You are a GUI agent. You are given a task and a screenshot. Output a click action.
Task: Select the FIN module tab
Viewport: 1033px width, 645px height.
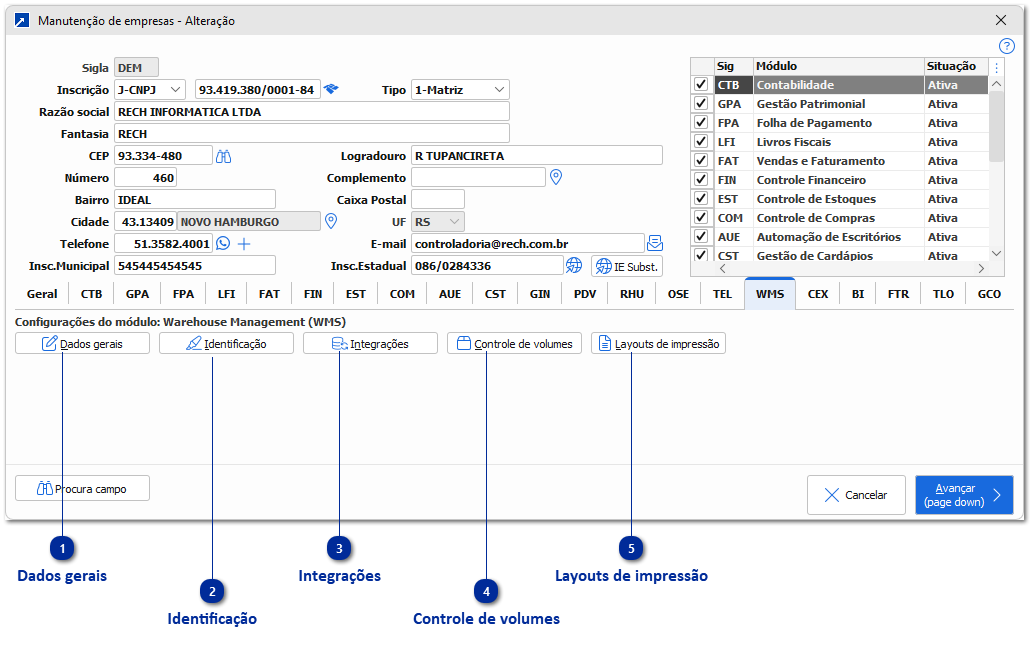313,294
